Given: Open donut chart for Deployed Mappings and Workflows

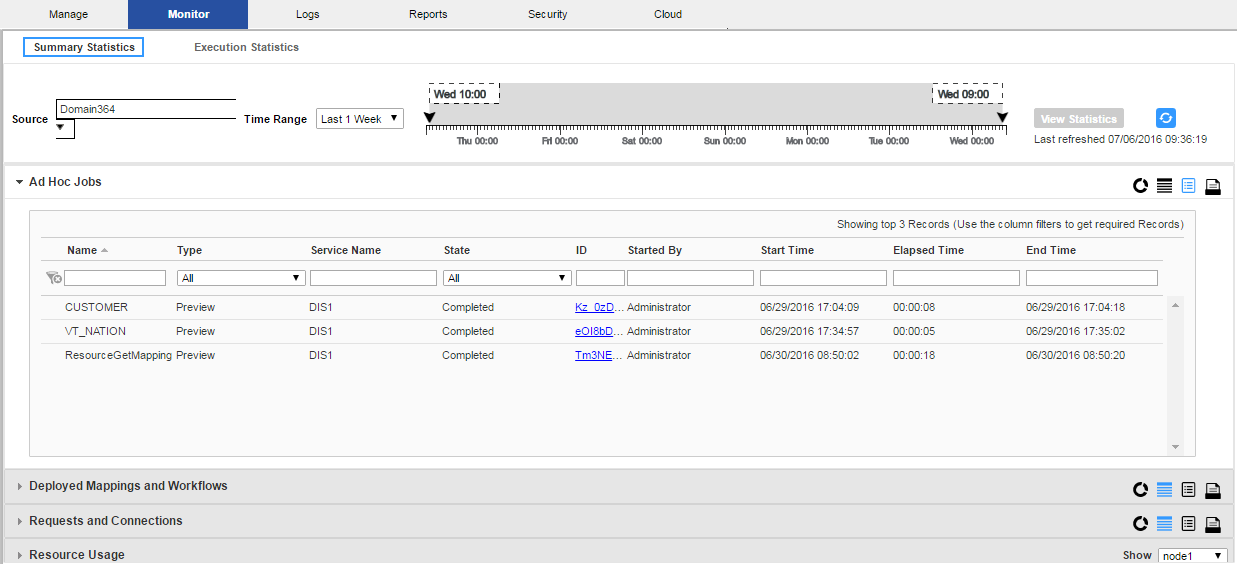Looking at the screenshot, I should click(1140, 490).
